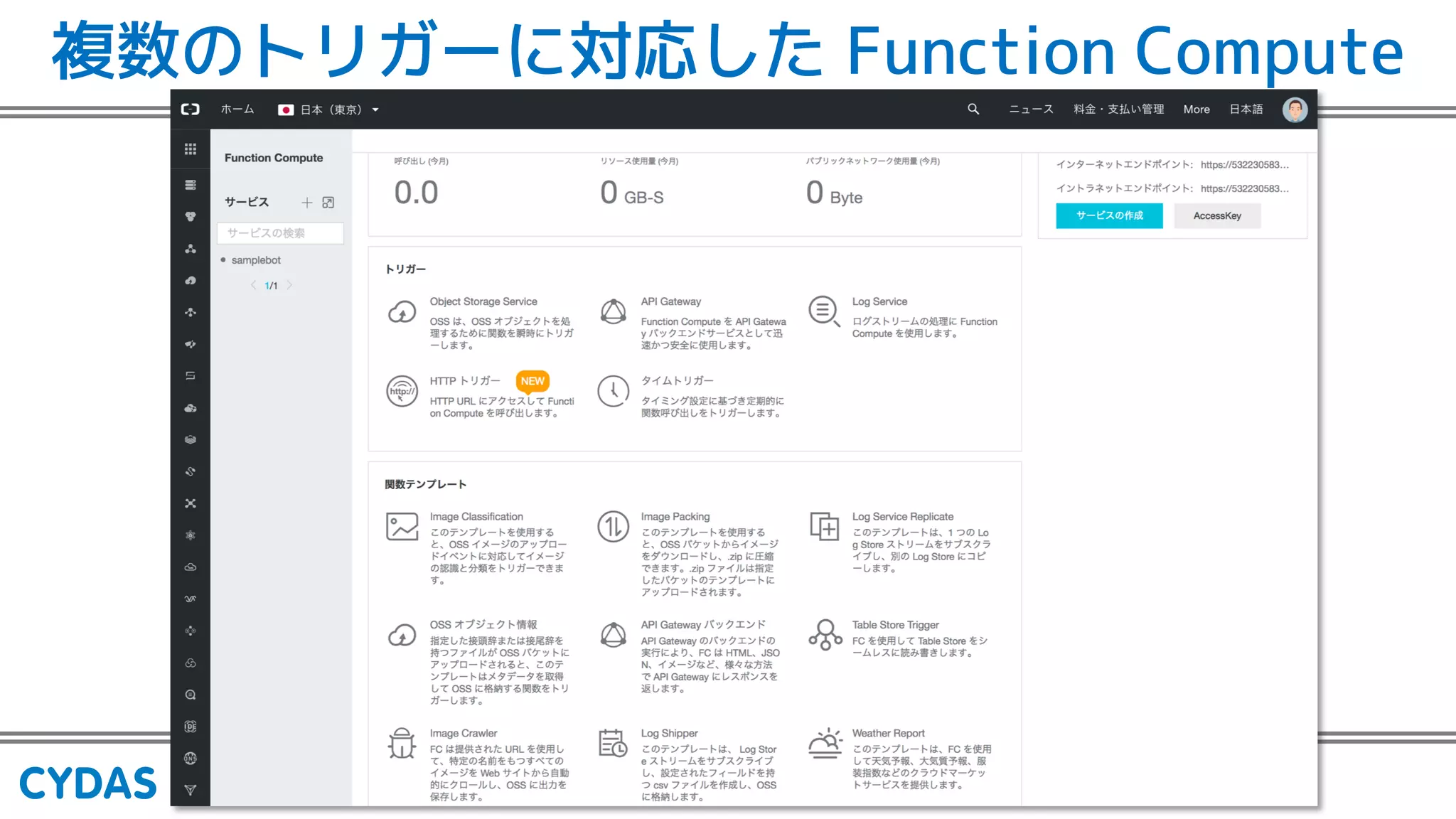Click the 0.0 invocation count value
The image size is (1456, 819).
coord(416,193)
